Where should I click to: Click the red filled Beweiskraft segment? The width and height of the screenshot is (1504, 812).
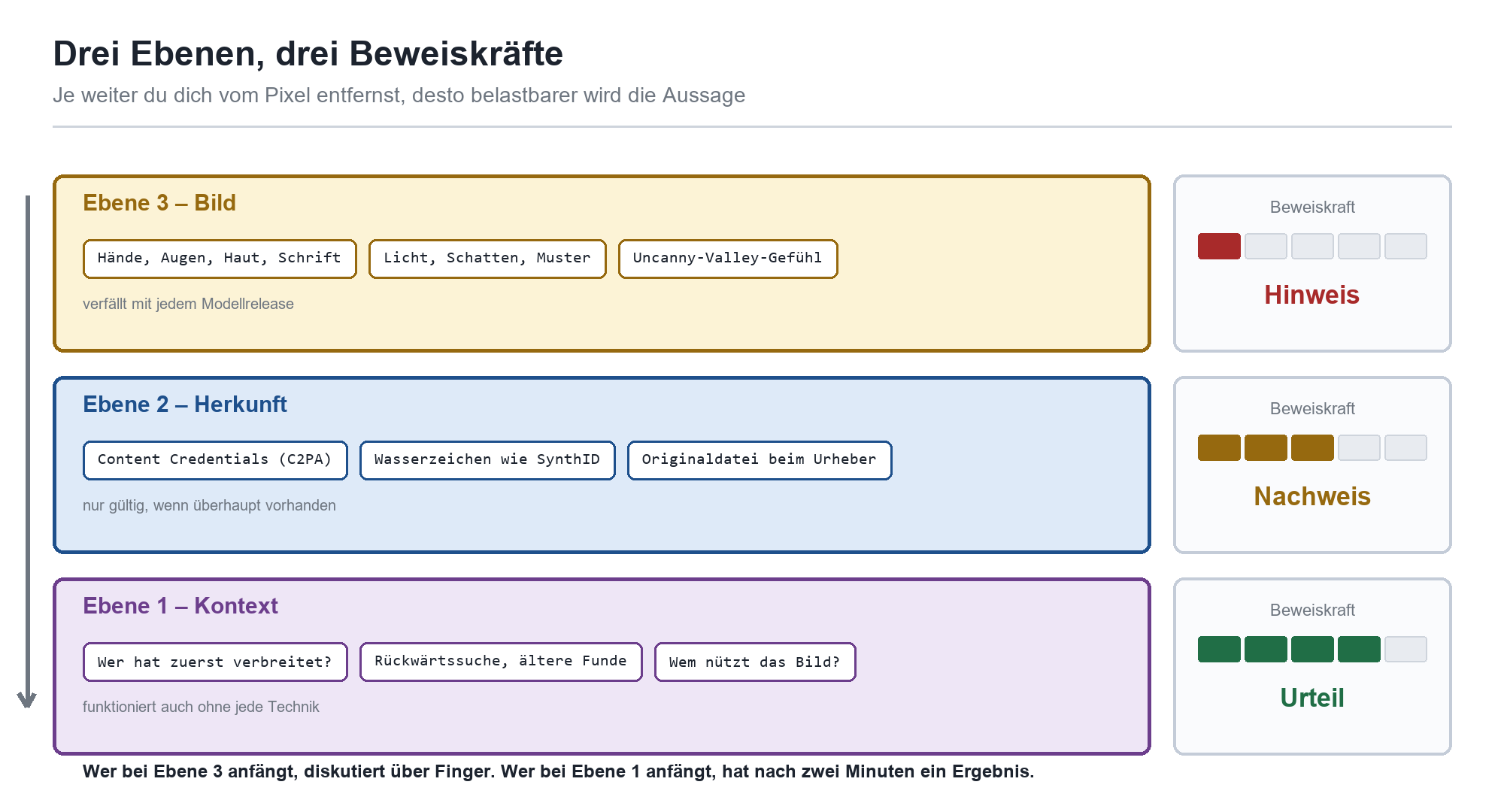1219,246
